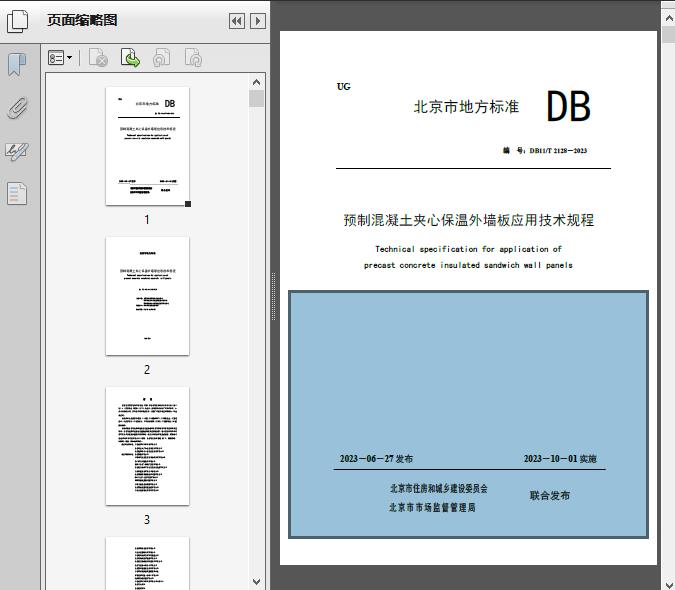
Task: Click the panel splitter grip handle
Action: [x=273, y=297]
